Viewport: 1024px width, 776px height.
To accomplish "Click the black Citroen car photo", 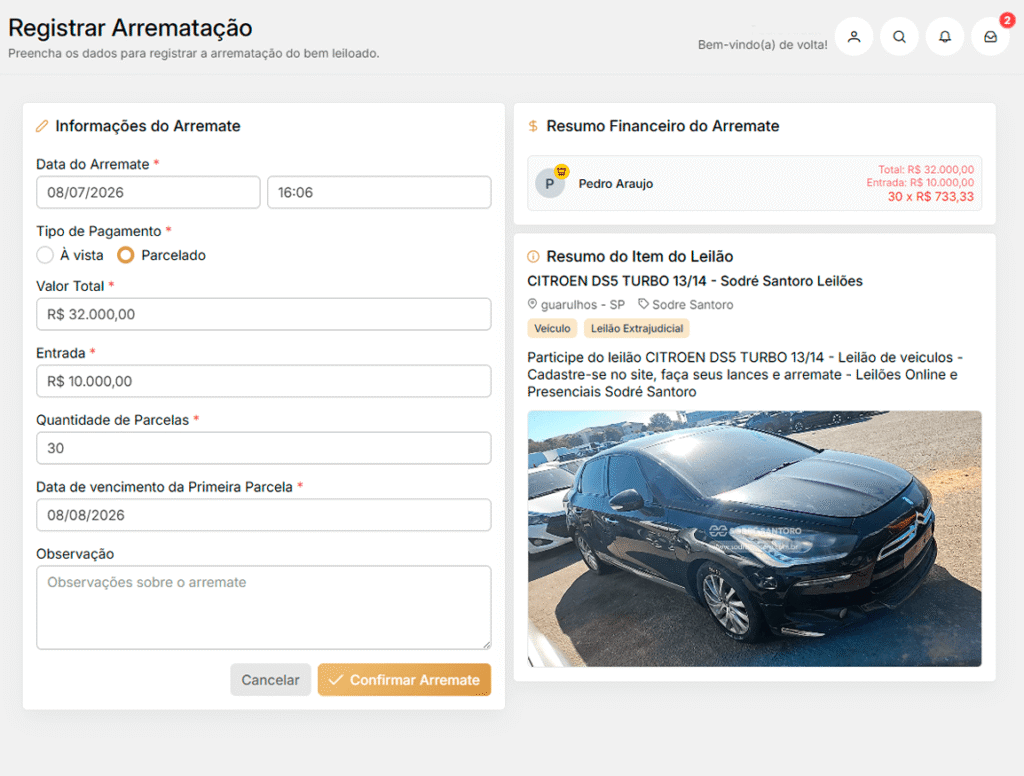I will click(754, 538).
